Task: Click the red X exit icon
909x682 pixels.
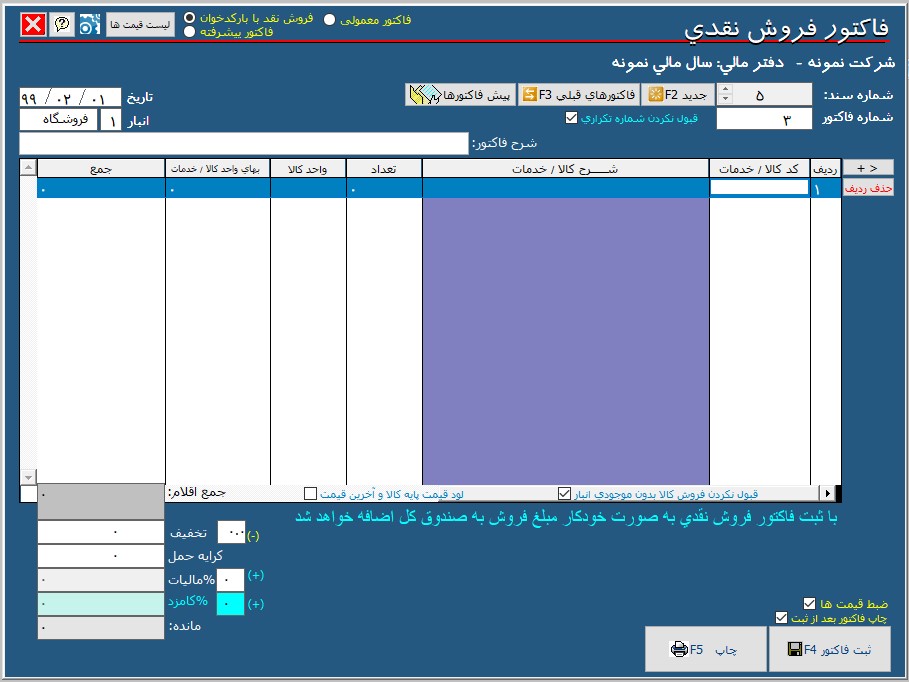Action: click(x=34, y=25)
